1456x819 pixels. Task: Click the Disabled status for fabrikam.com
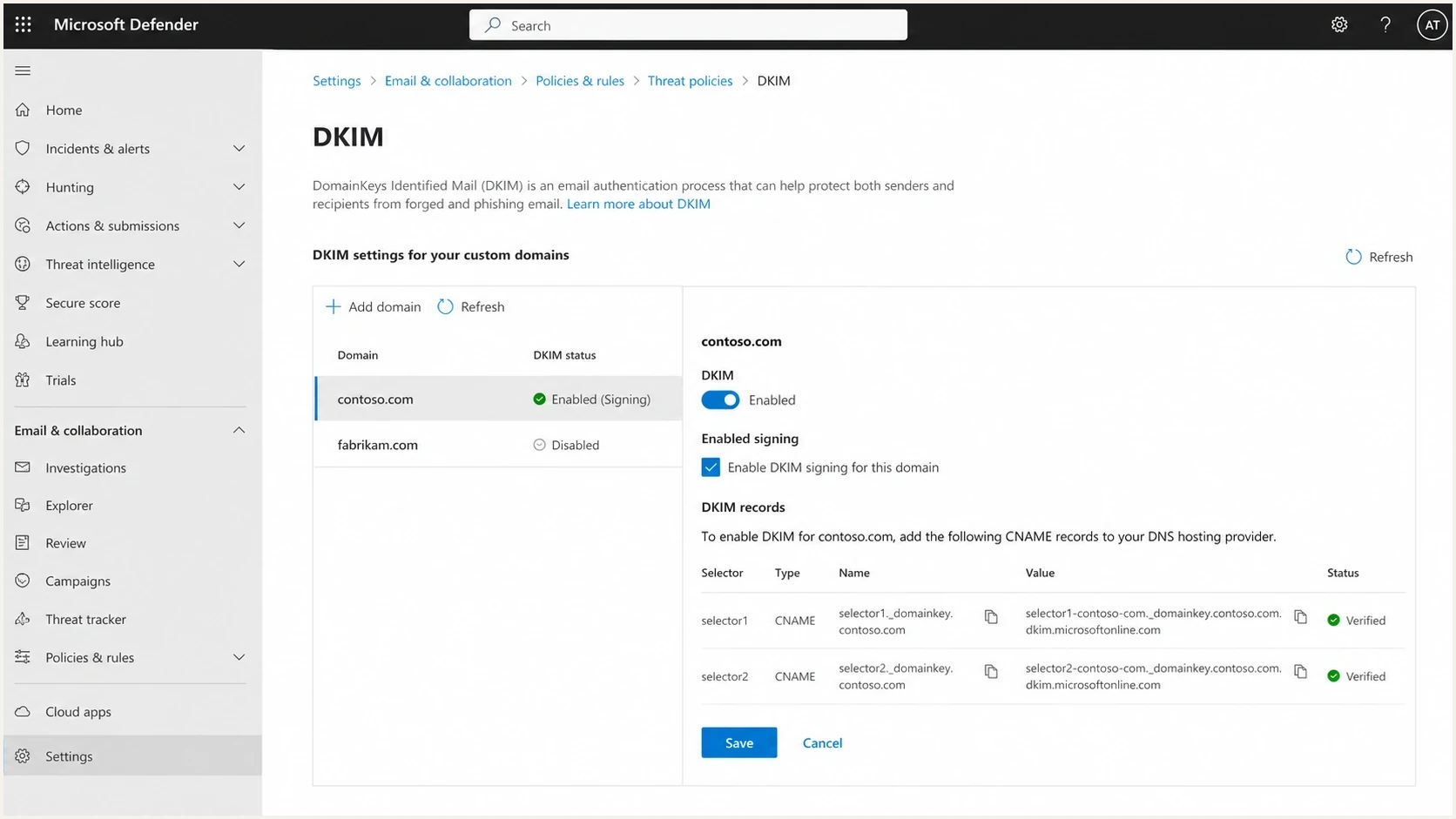click(x=566, y=445)
